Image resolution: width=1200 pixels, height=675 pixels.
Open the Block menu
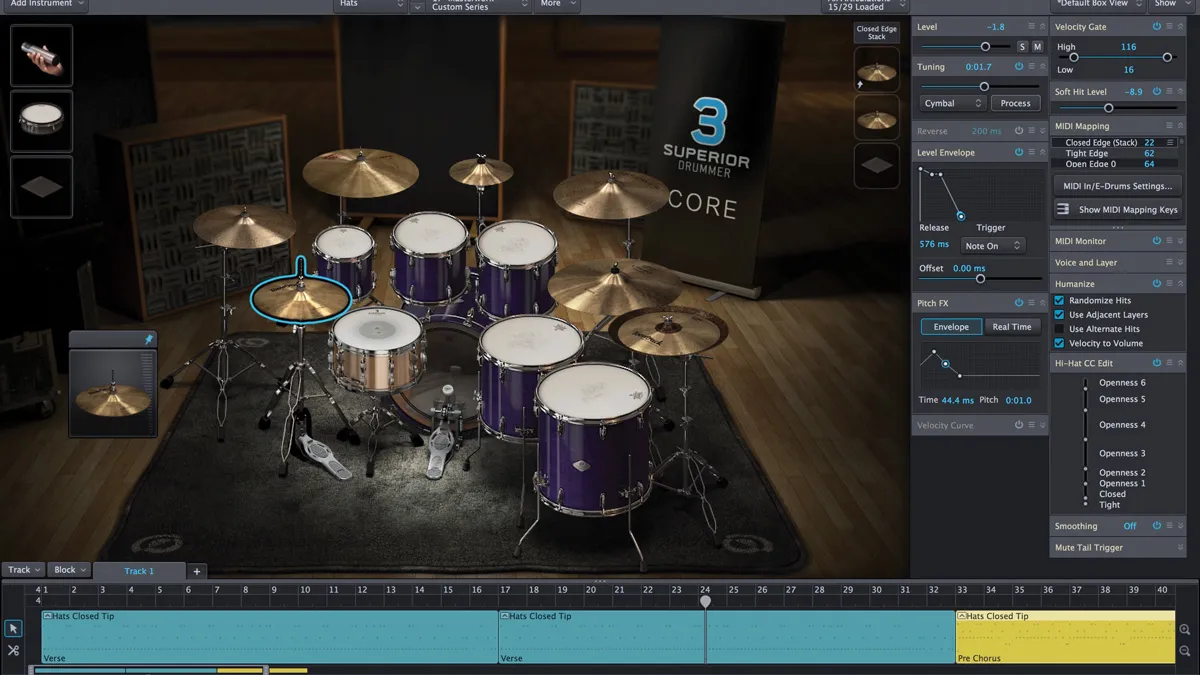[x=69, y=569]
